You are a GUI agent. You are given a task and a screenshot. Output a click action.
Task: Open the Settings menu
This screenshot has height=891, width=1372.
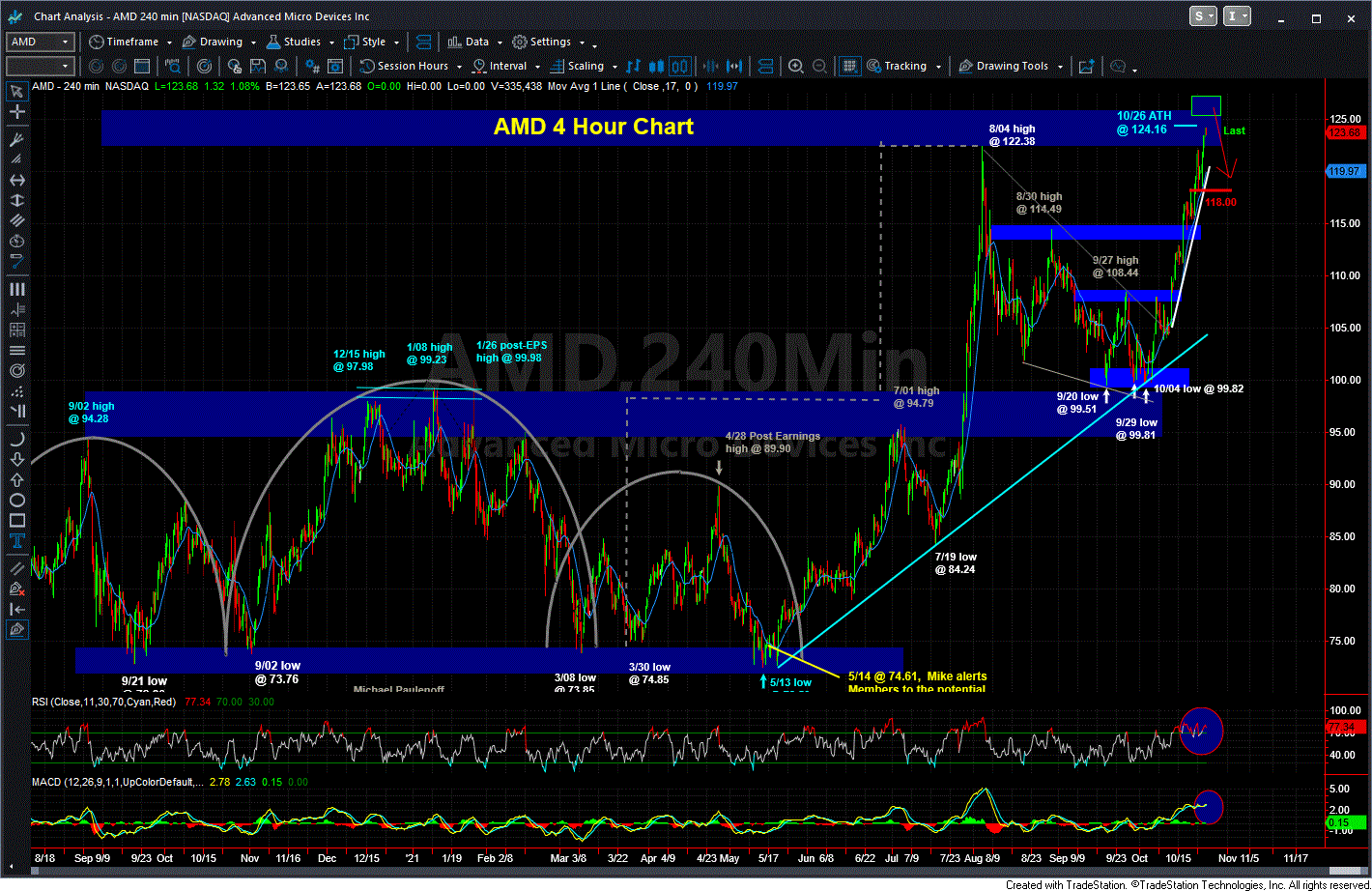541,42
